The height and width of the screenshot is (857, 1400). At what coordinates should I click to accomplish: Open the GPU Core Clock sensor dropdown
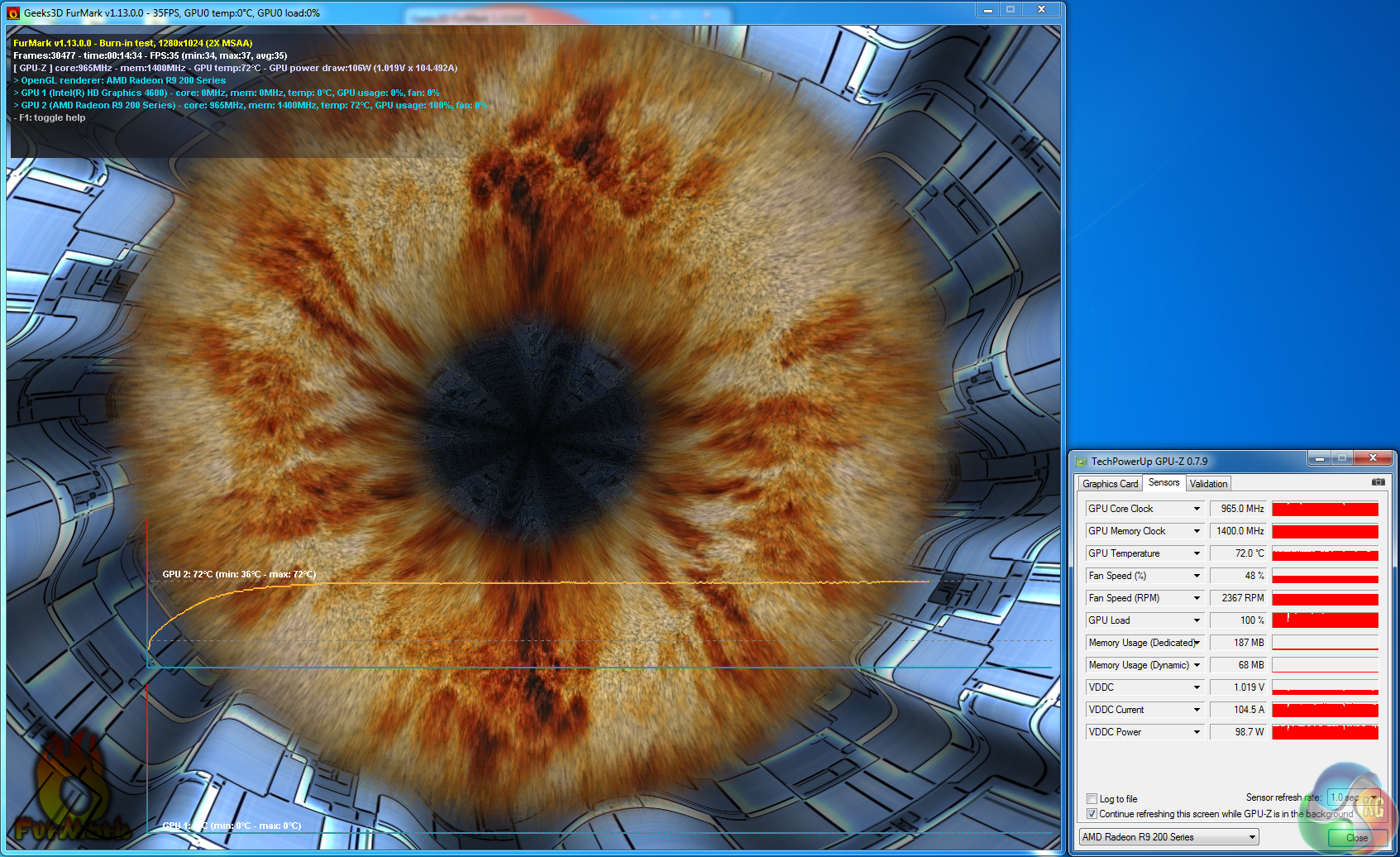tap(1196, 509)
